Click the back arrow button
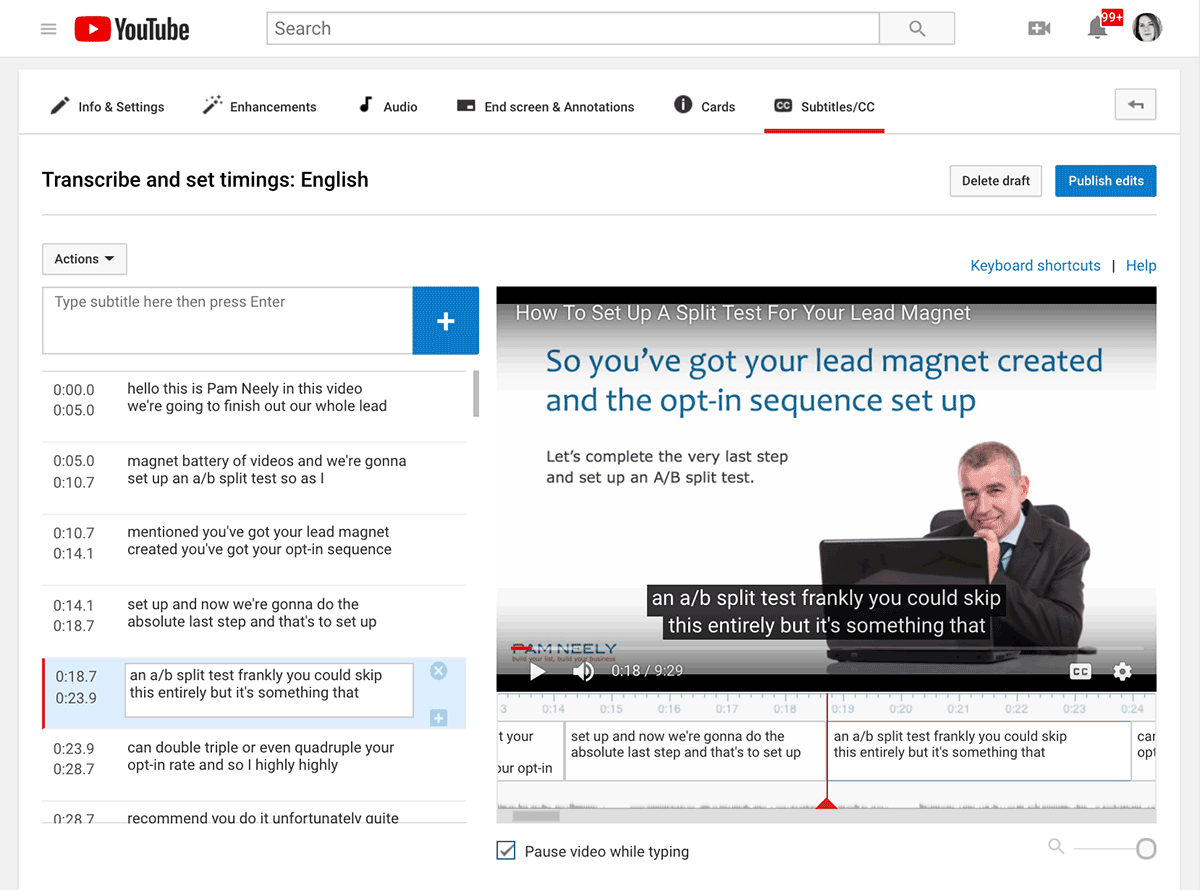The width and height of the screenshot is (1200, 890). (x=1136, y=104)
